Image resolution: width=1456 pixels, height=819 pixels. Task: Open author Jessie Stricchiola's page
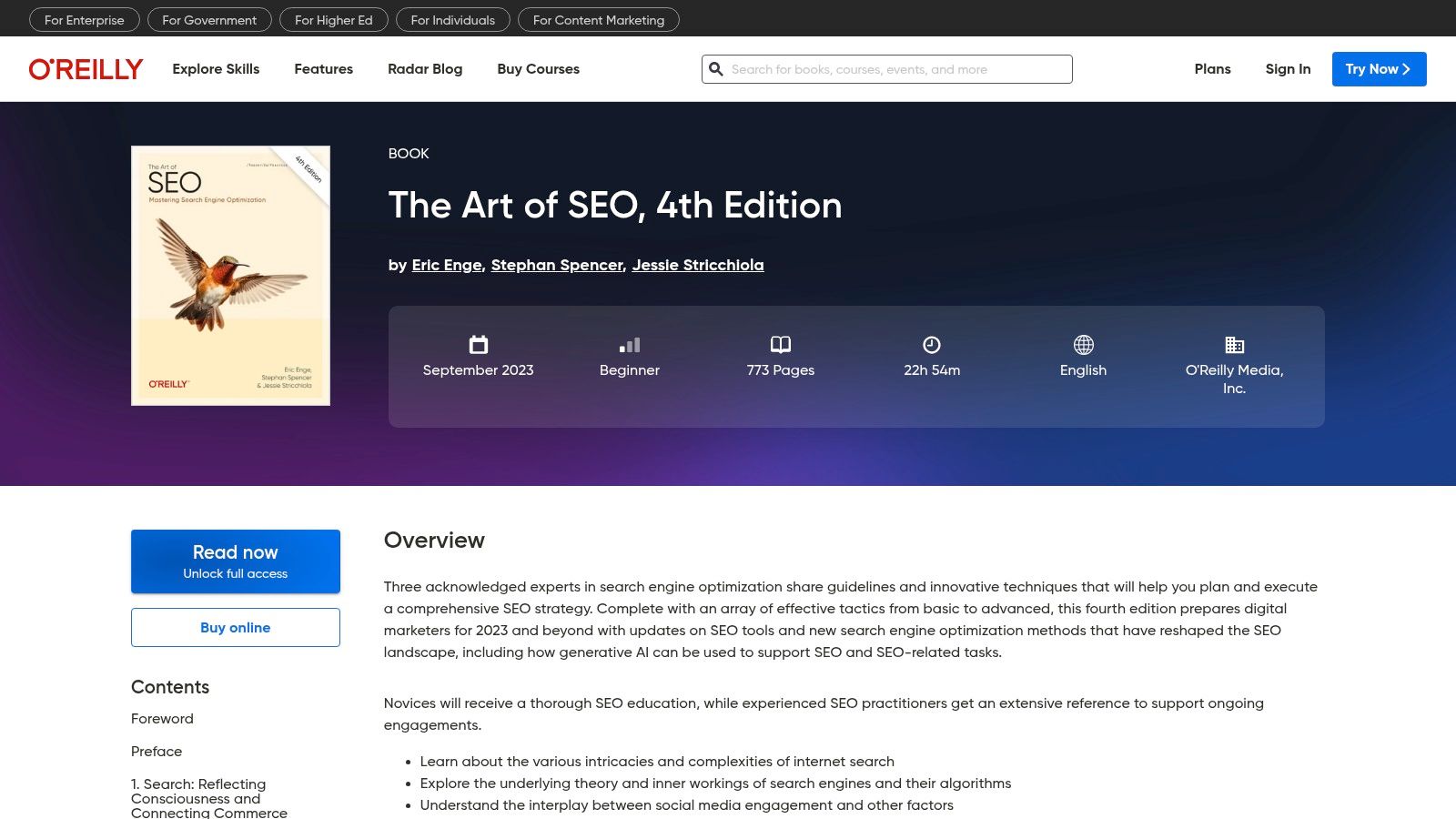pyautogui.click(x=698, y=265)
